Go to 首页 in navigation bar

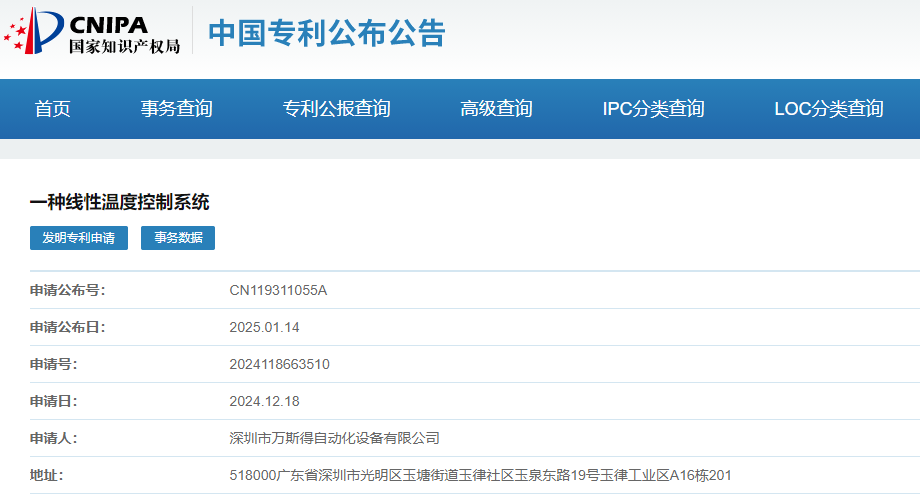point(52,109)
